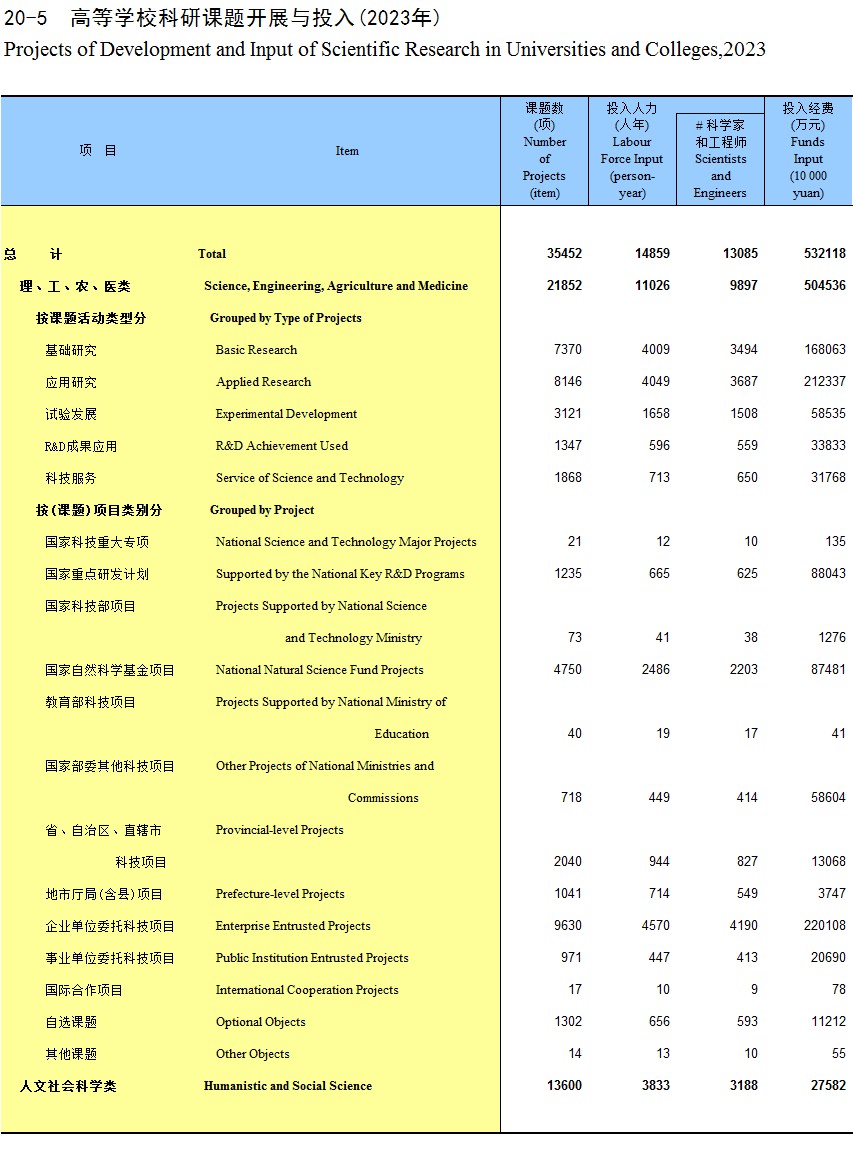Viewport: 853px width, 1166px height.
Task: Click Chinese label 国家自然科学基金项目
Action: [x=109, y=670]
